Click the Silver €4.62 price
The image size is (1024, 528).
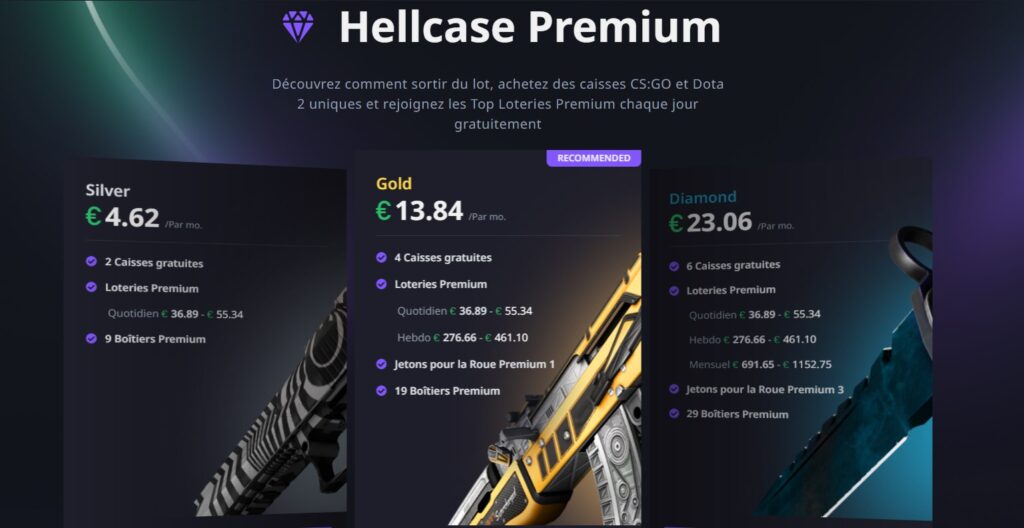[x=123, y=217]
